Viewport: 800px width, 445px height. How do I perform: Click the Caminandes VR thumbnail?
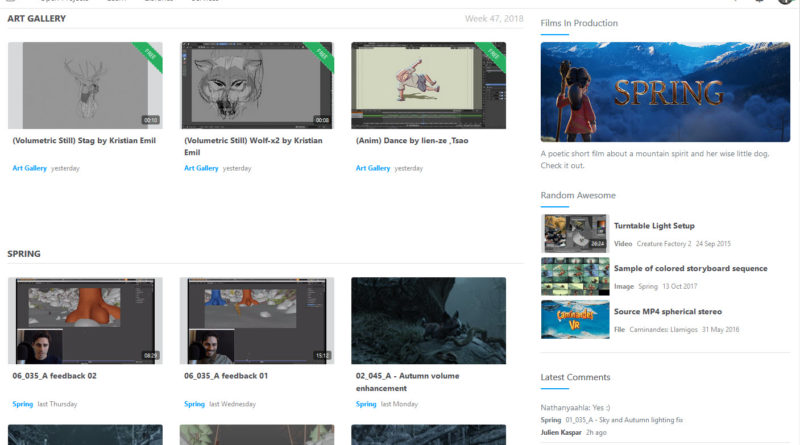click(x=575, y=319)
